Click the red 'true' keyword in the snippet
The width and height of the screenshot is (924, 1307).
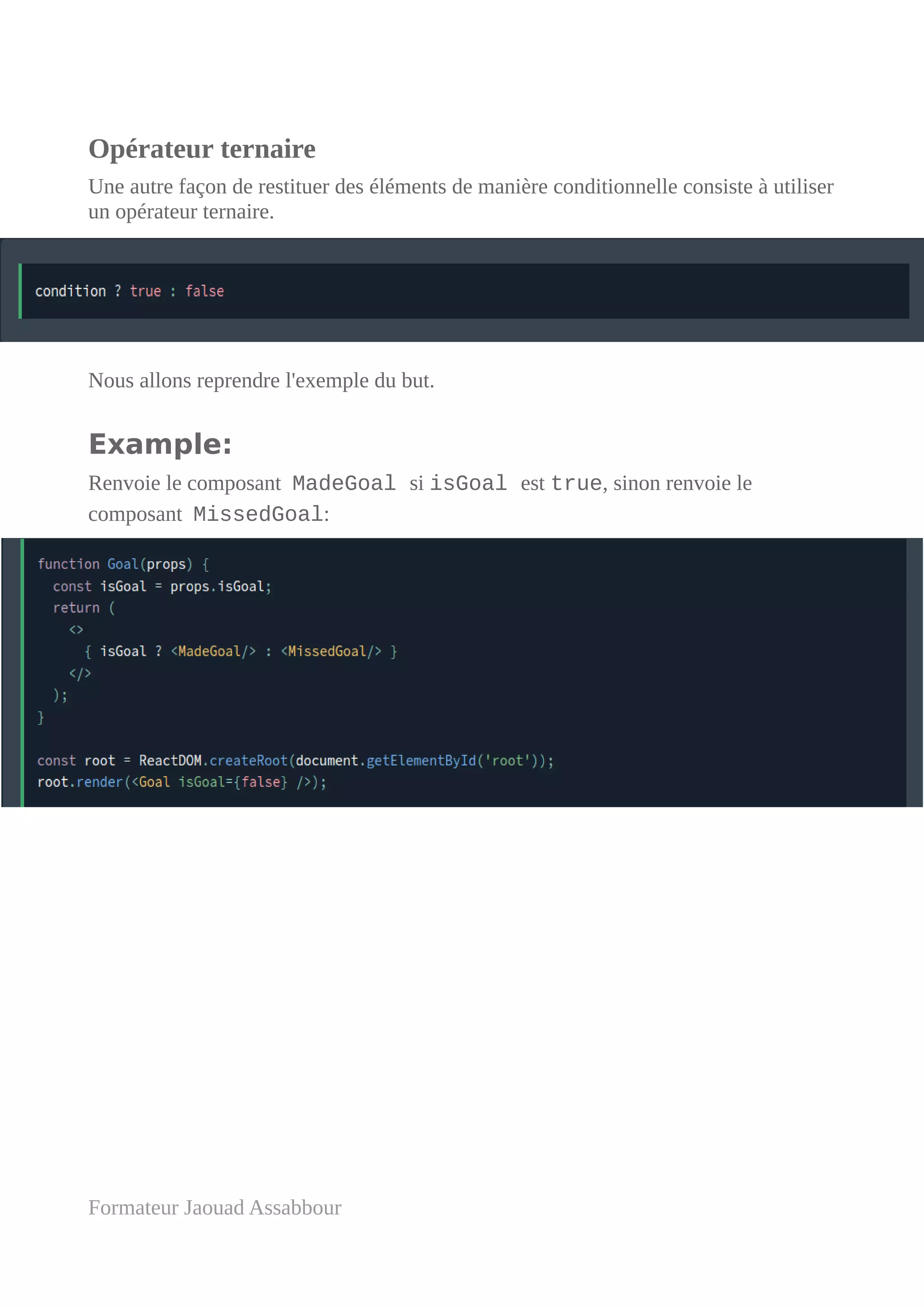(x=145, y=292)
